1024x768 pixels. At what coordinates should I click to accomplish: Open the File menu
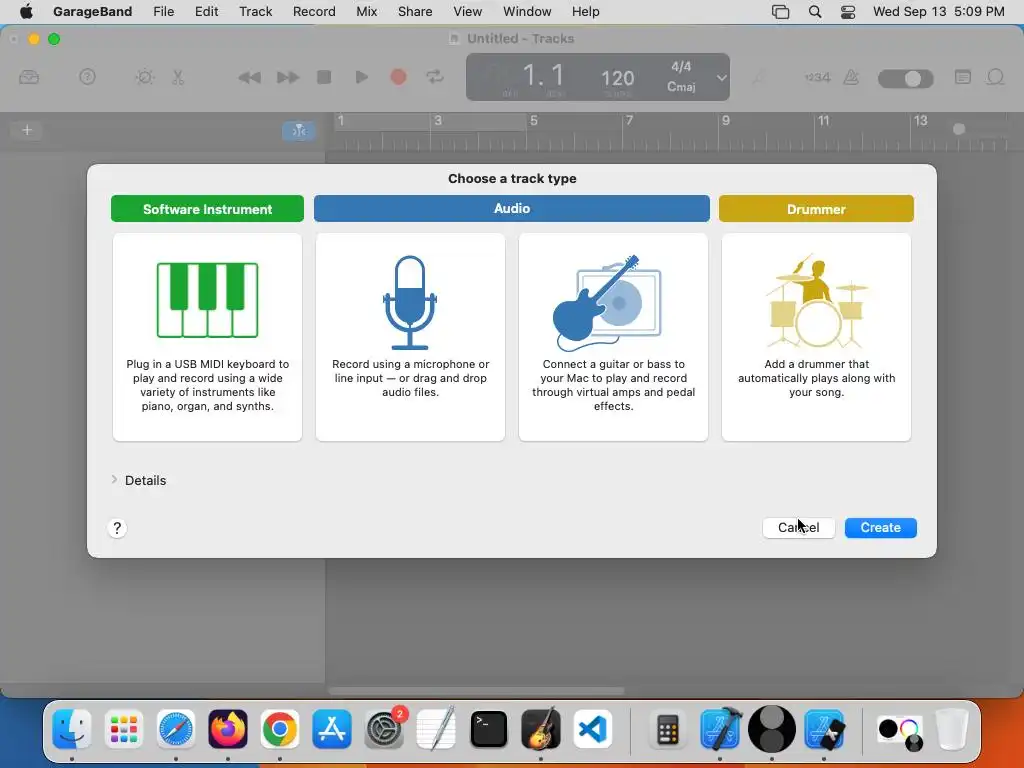coord(163,12)
